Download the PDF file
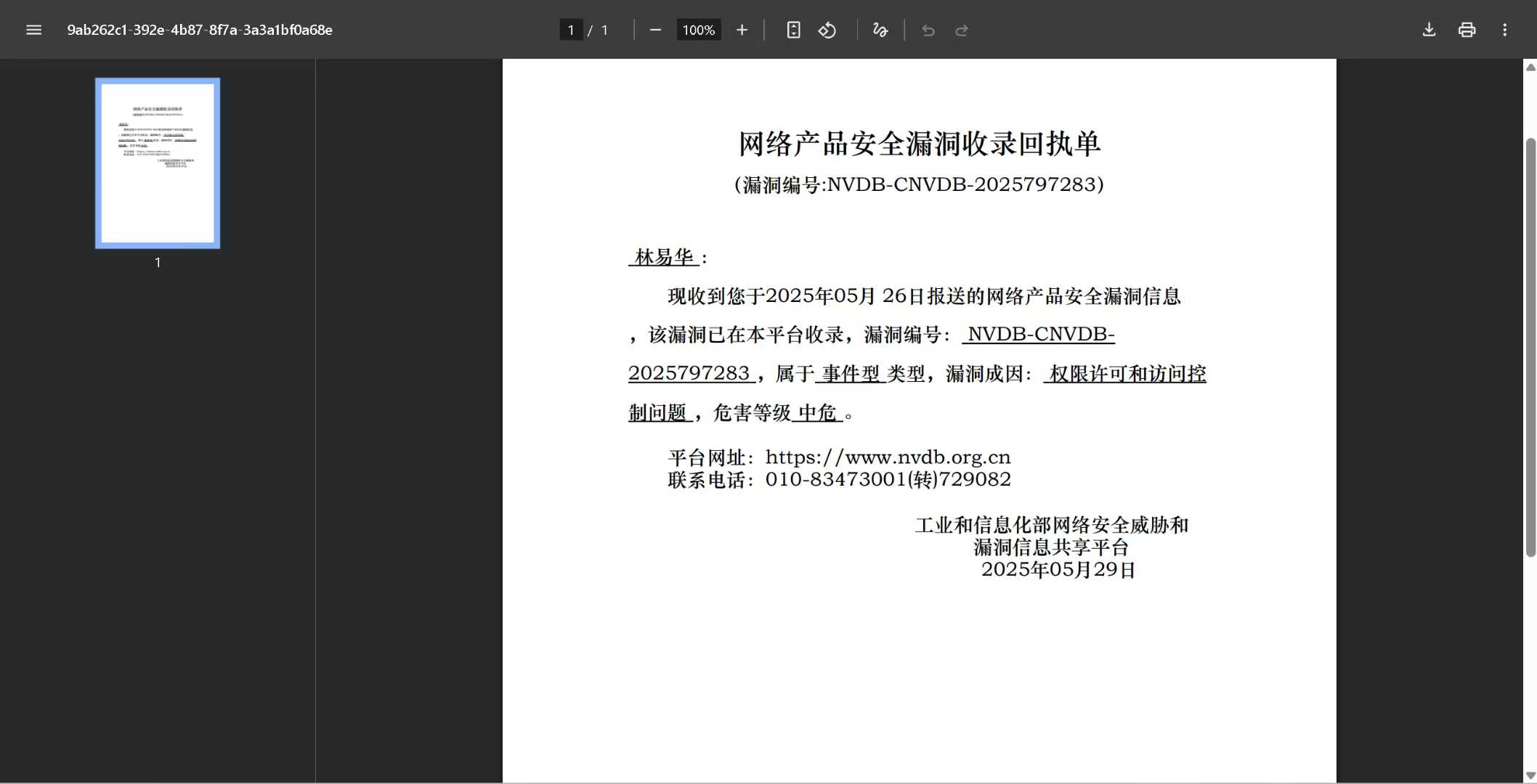1537x784 pixels. point(1428,30)
